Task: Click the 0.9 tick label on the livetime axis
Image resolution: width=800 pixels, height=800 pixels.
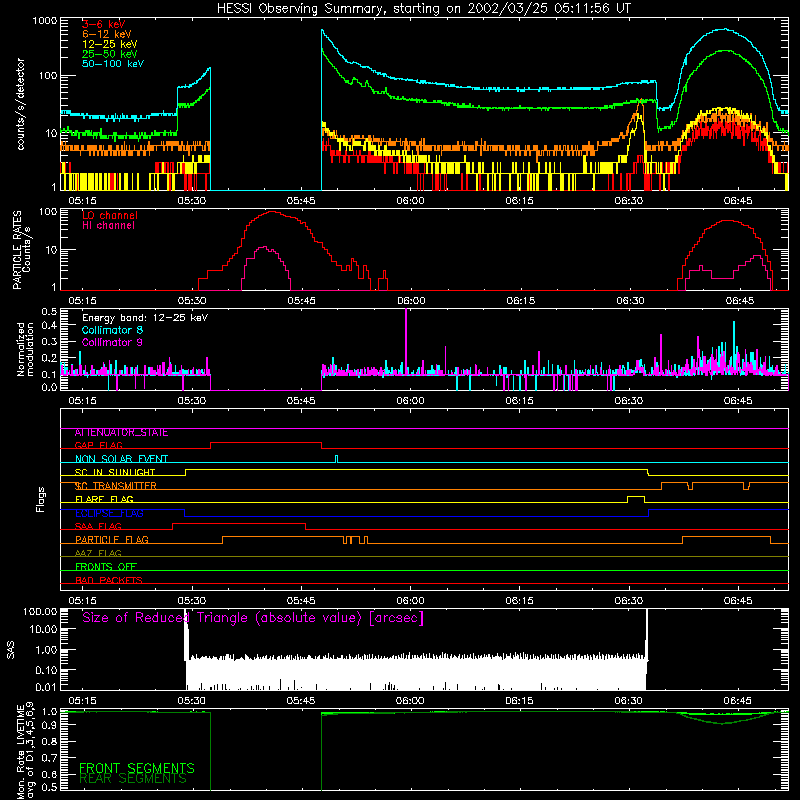Action: pos(49,724)
